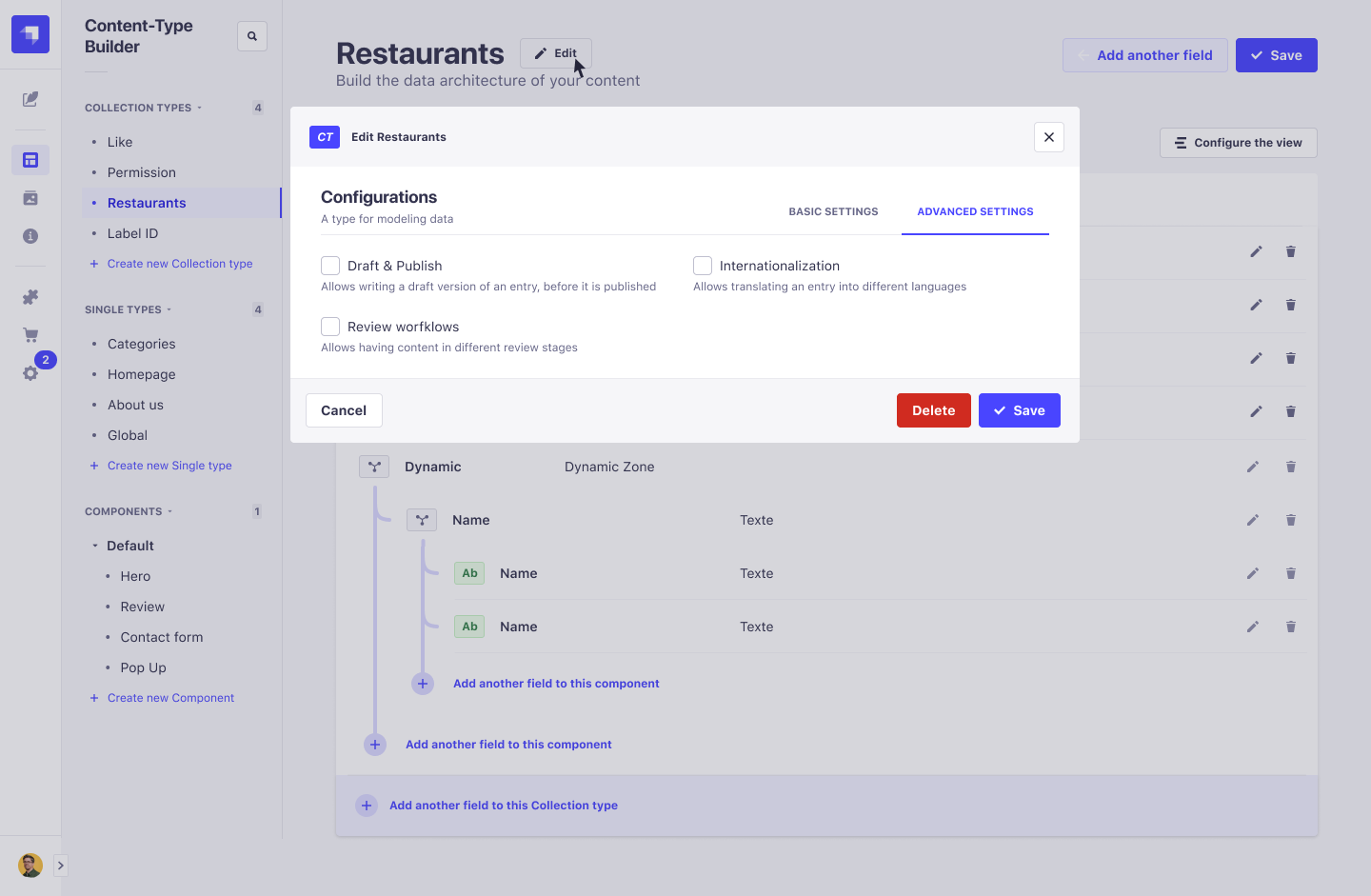
Task: Enable the Internationalization checkbox
Action: [703, 265]
